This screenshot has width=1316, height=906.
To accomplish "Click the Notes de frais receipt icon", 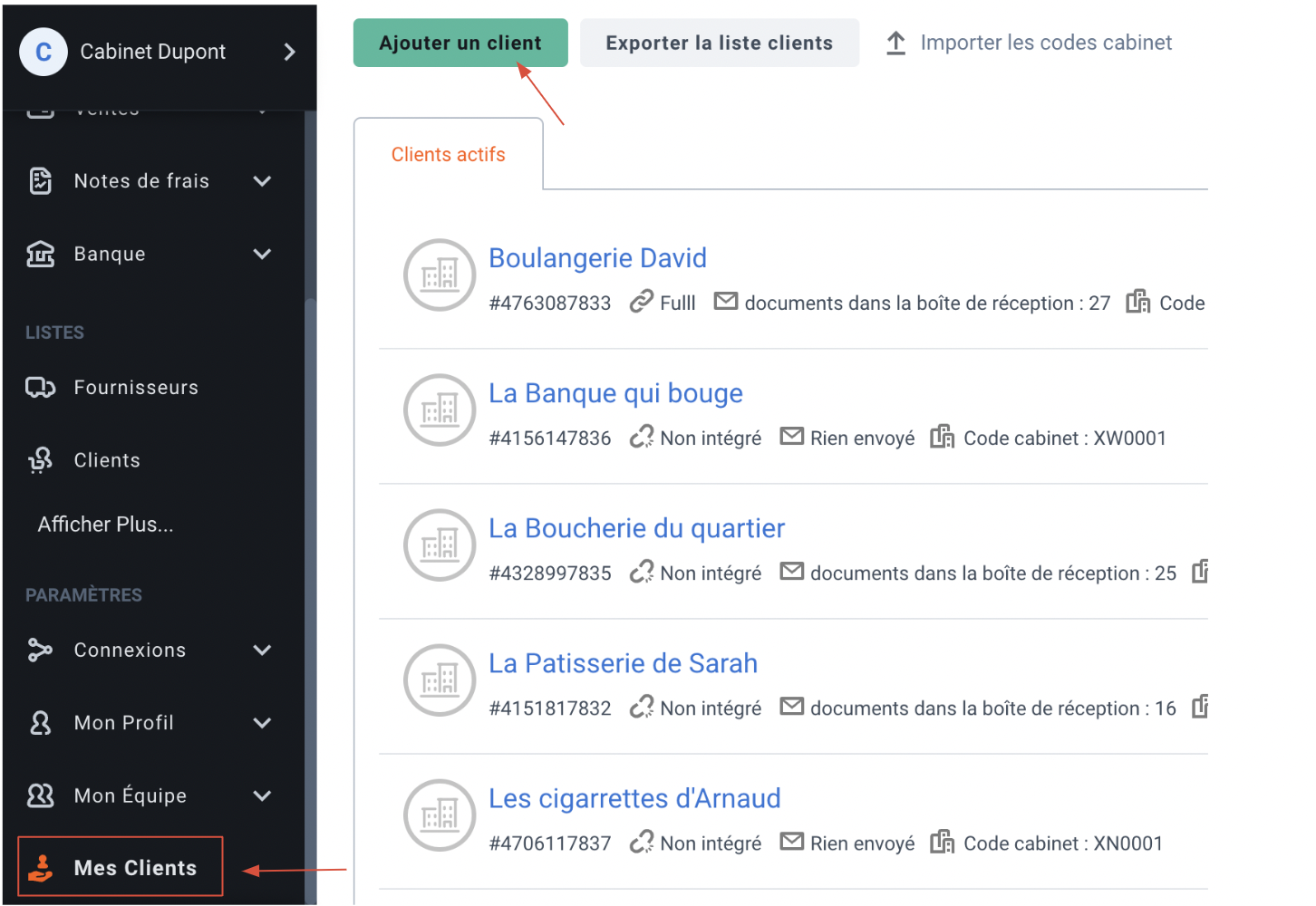I will click(41, 181).
